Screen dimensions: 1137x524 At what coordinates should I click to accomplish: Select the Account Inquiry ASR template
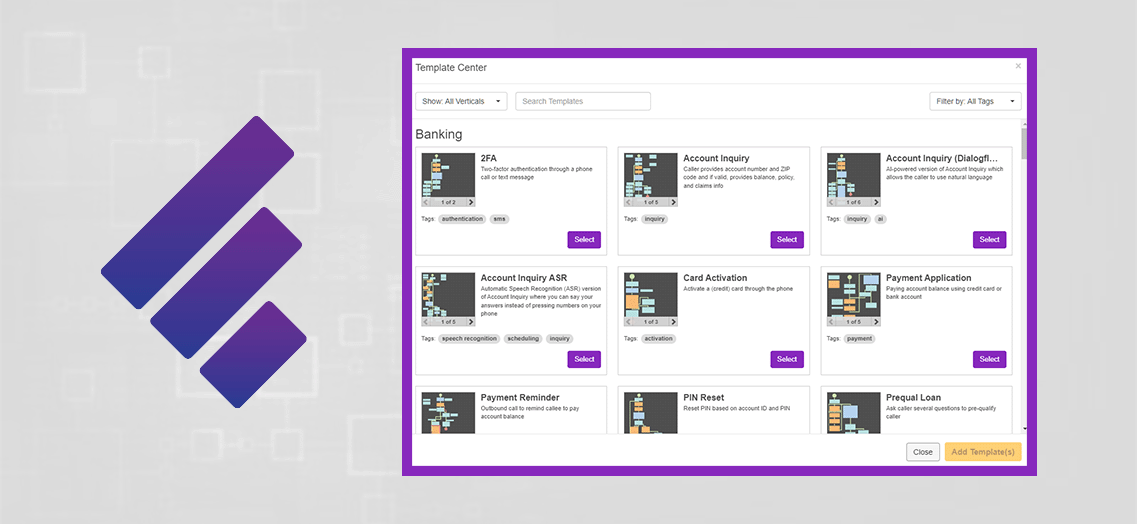click(584, 359)
